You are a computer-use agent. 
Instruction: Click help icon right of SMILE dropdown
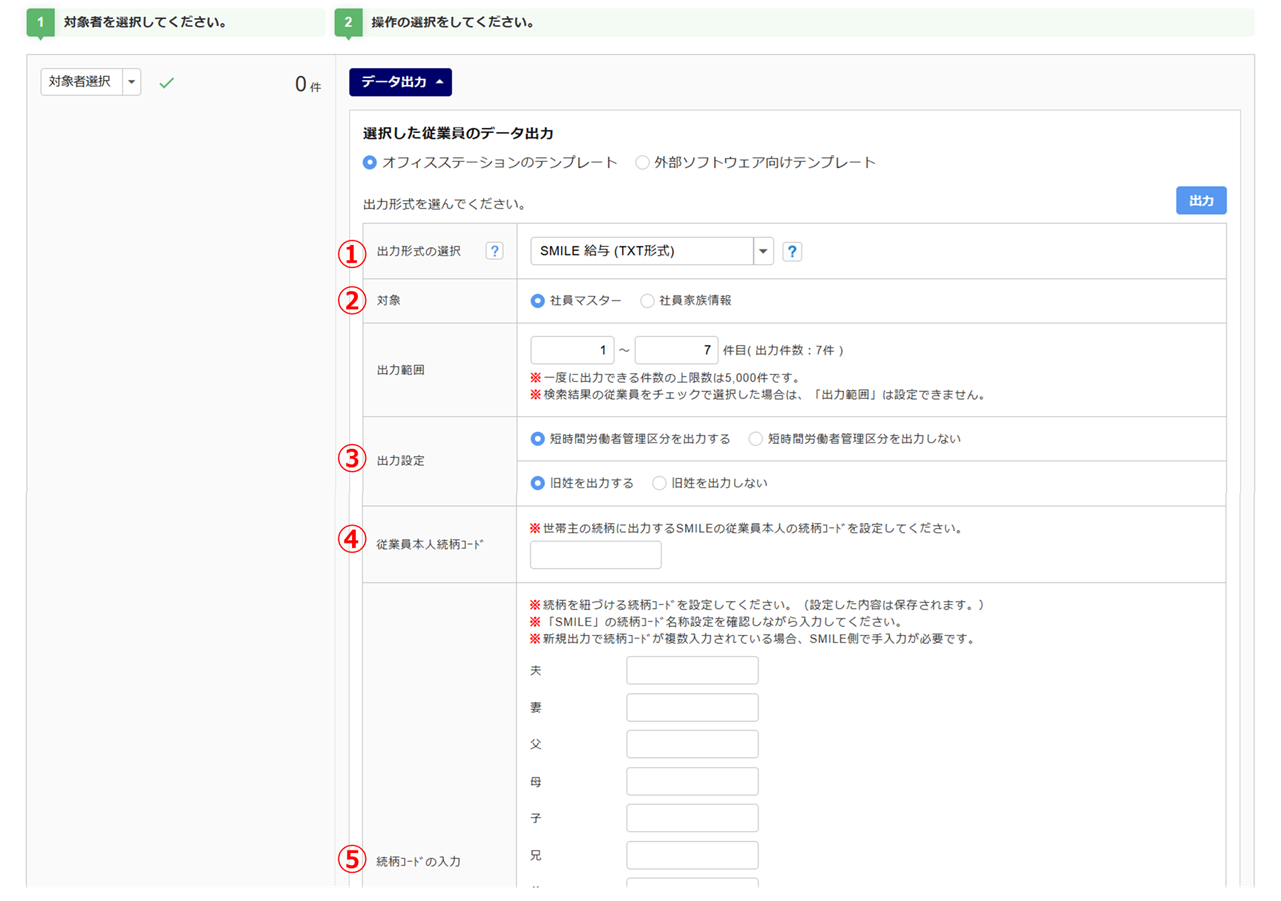pos(791,252)
